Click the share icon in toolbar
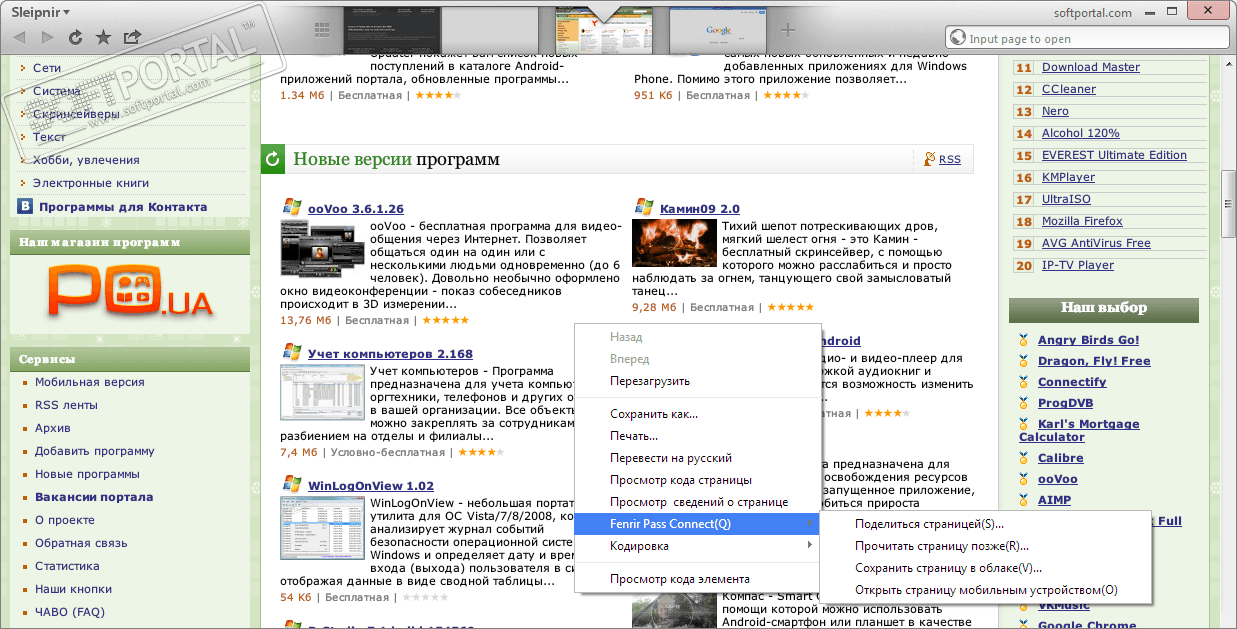Screen dimensions: 1237x629 (x=132, y=37)
